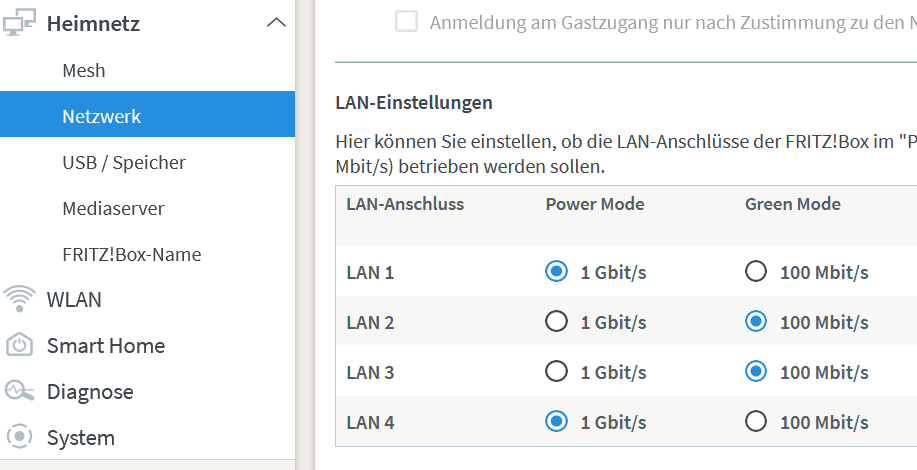Image resolution: width=917 pixels, height=470 pixels.
Task: Set LAN 2 to 1 Gbit/s
Action: point(556,322)
